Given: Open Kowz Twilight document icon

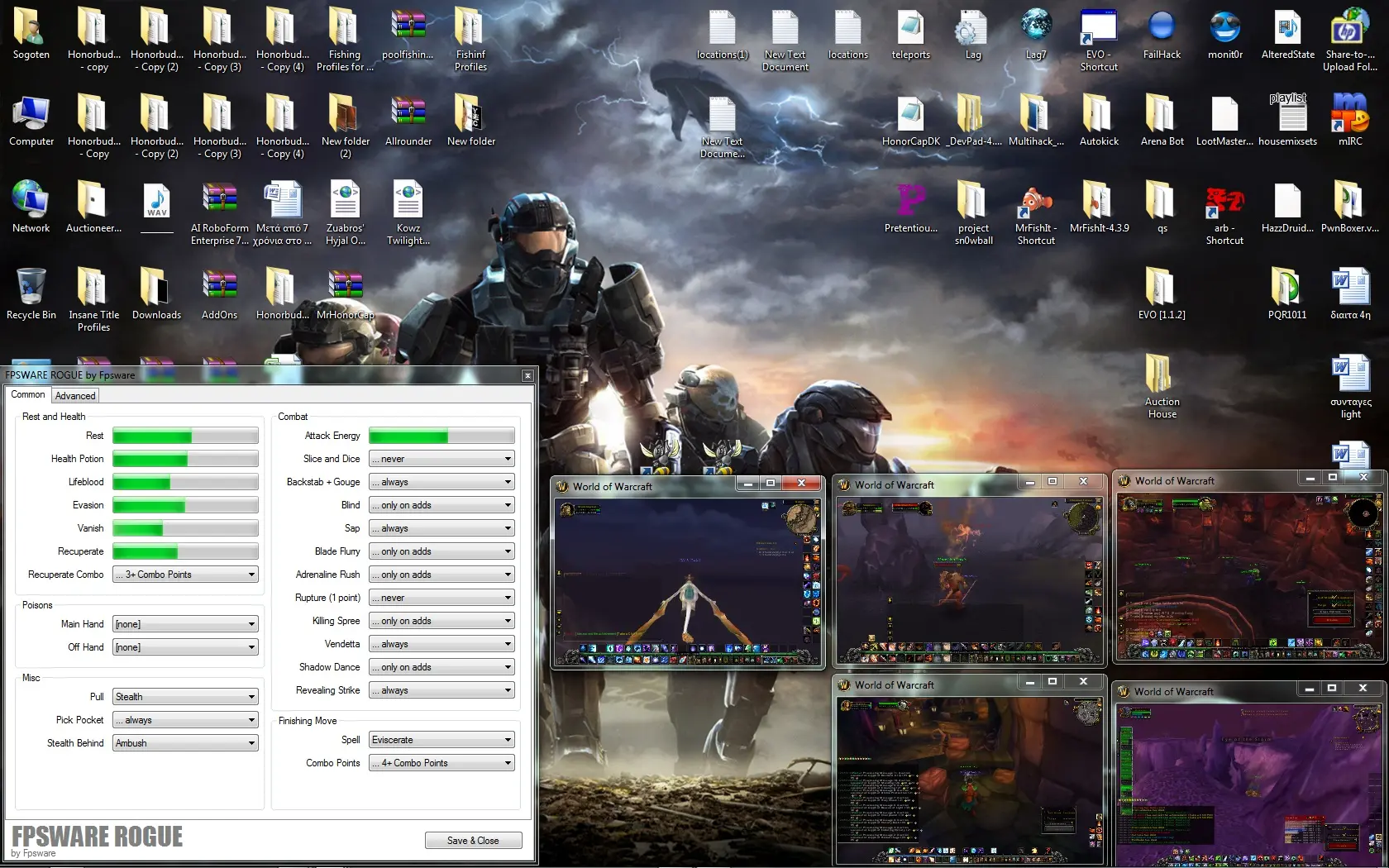Looking at the screenshot, I should tap(408, 213).
